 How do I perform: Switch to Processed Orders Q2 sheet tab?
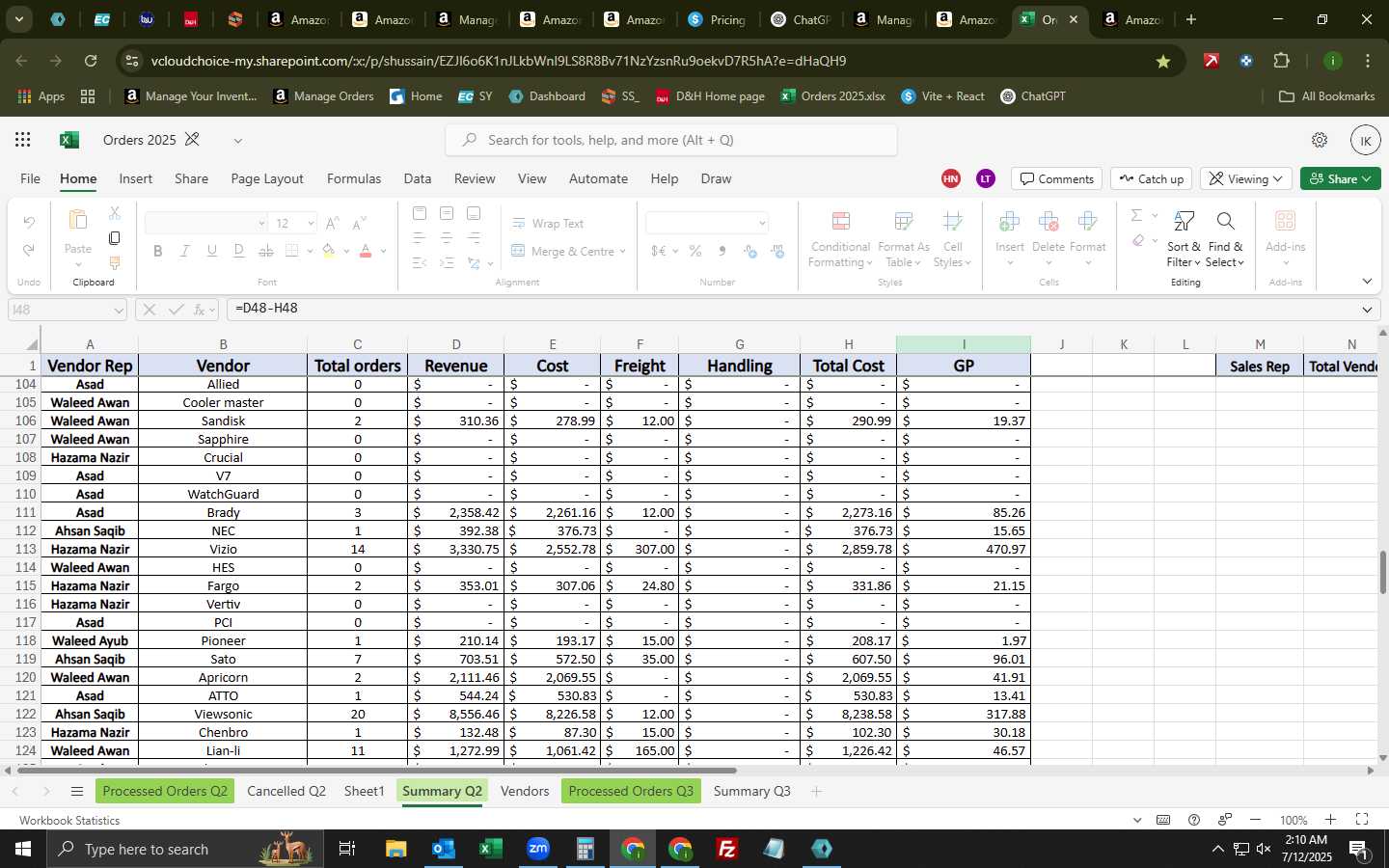(x=165, y=792)
